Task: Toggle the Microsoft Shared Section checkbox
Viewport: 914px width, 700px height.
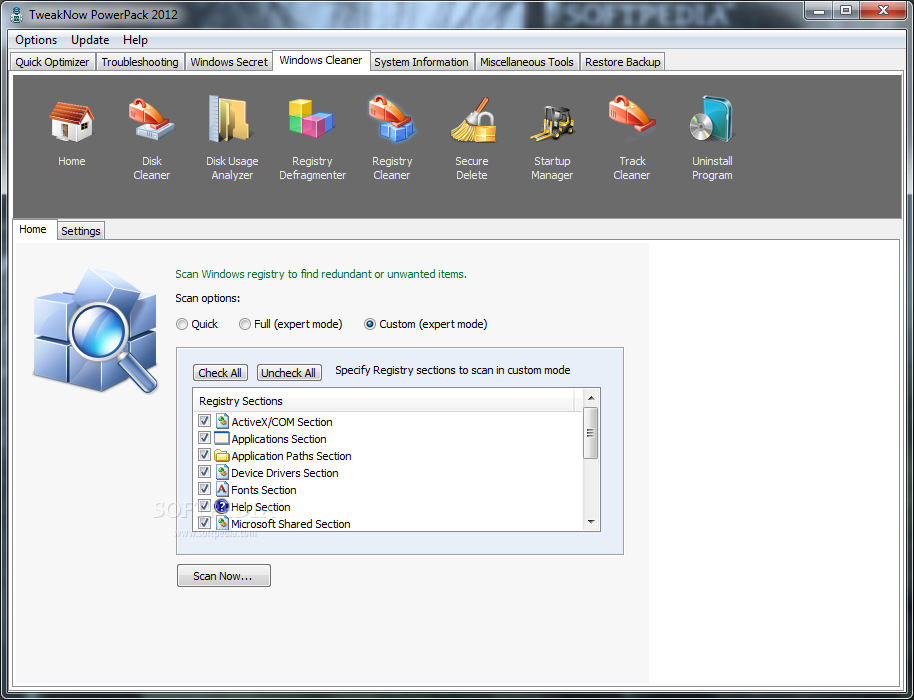Action: coord(204,522)
